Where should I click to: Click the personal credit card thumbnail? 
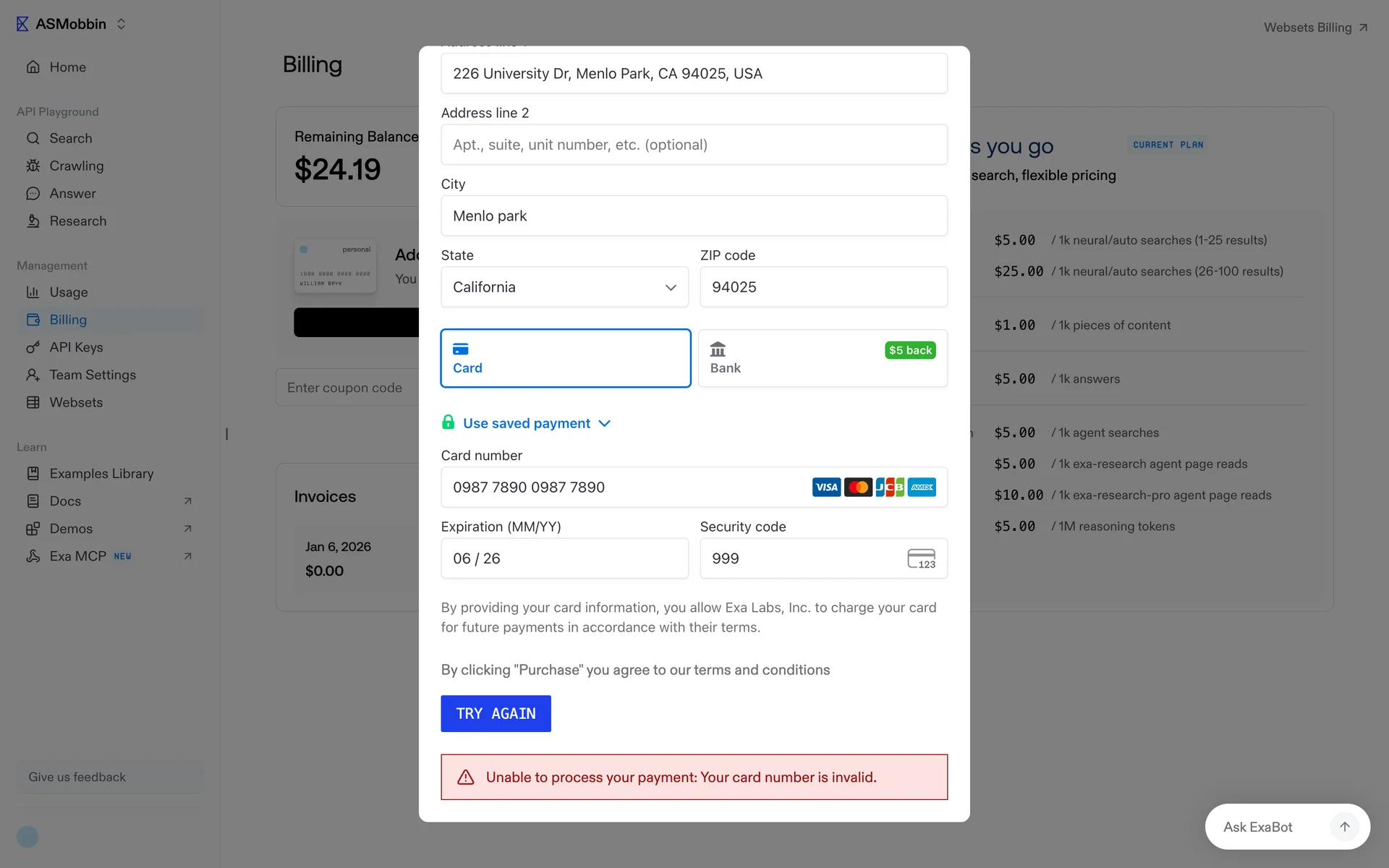[335, 265]
